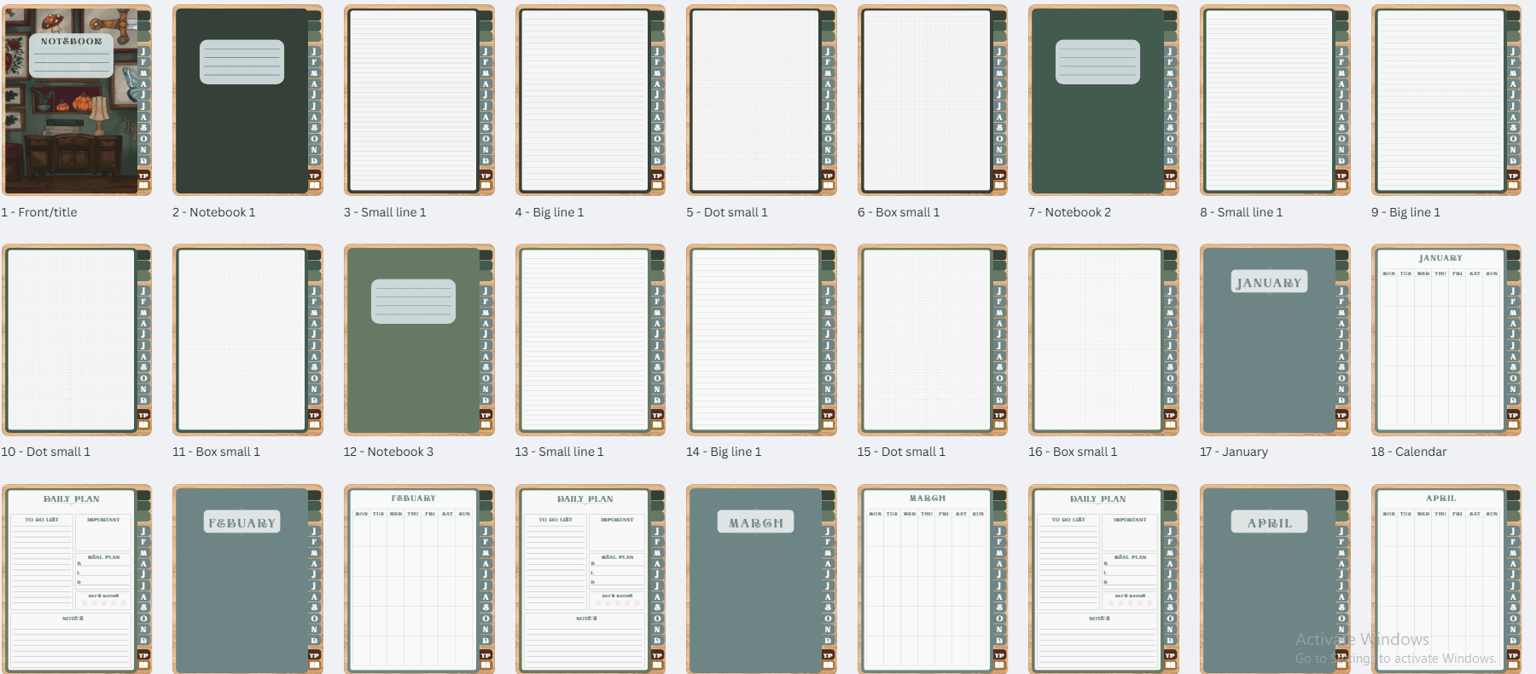
Task: Click the "16 - Box small 1" label
Action: click(1073, 452)
